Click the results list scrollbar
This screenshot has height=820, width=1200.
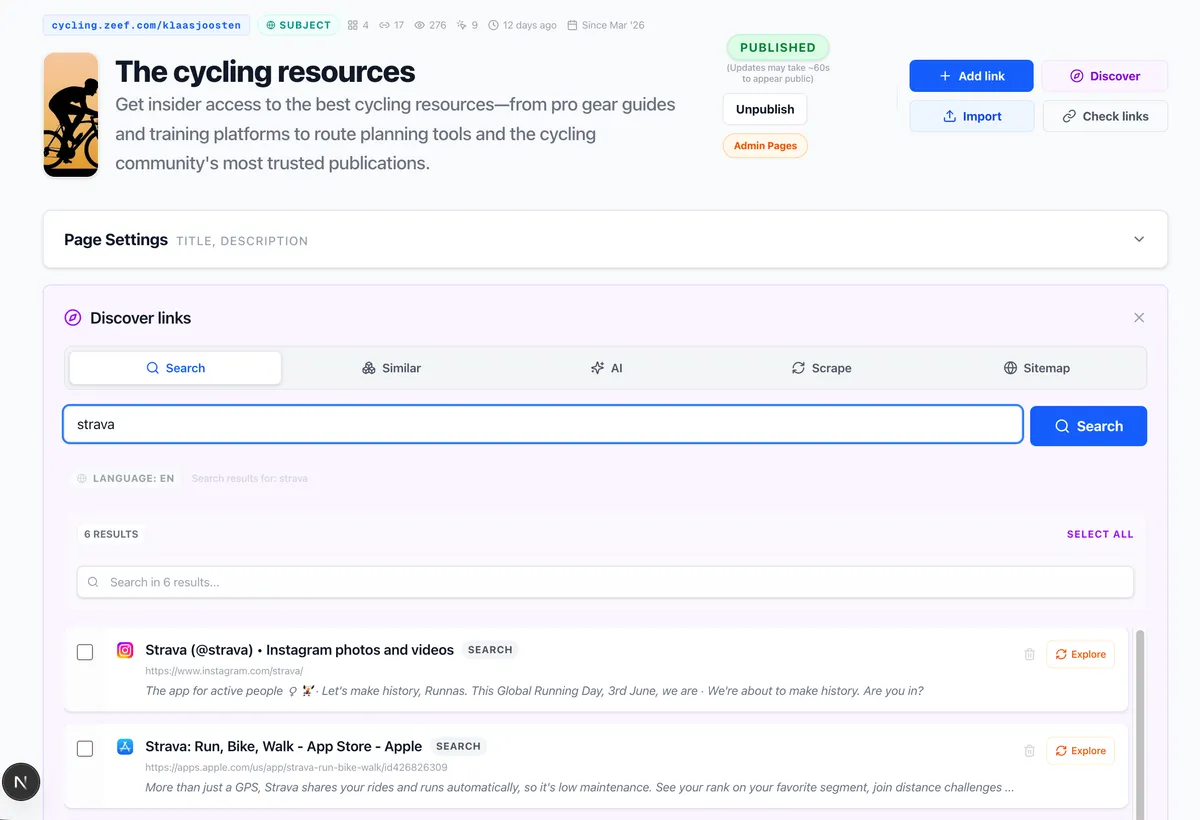(x=1140, y=724)
